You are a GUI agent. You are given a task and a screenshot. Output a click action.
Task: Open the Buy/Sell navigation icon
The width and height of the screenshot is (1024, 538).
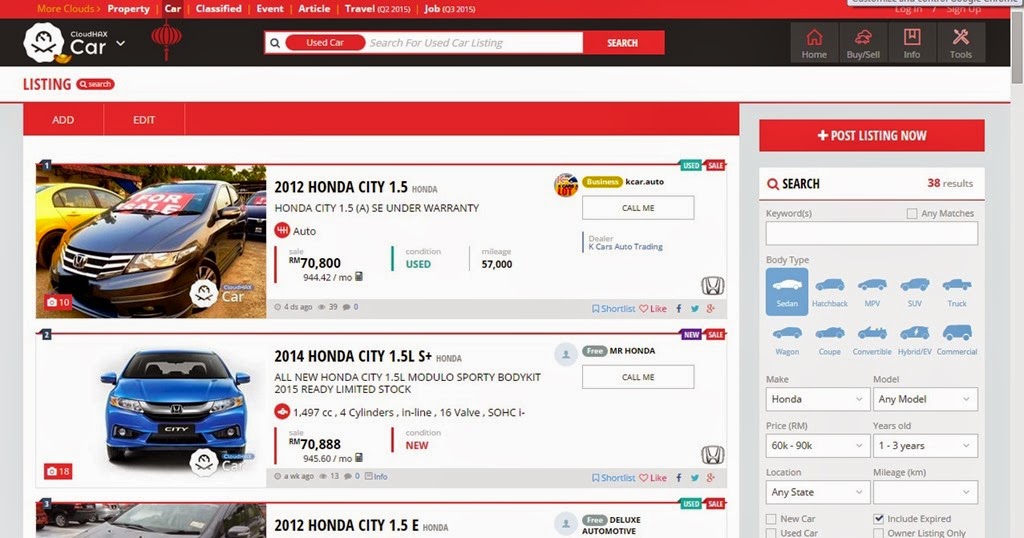pyautogui.click(x=863, y=43)
